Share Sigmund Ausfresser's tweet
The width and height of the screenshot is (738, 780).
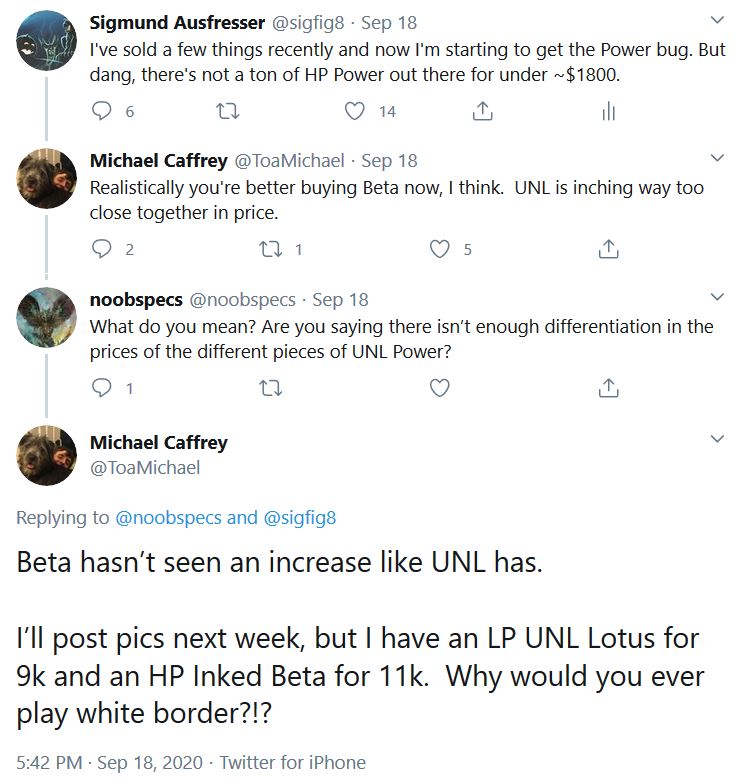pos(482,112)
